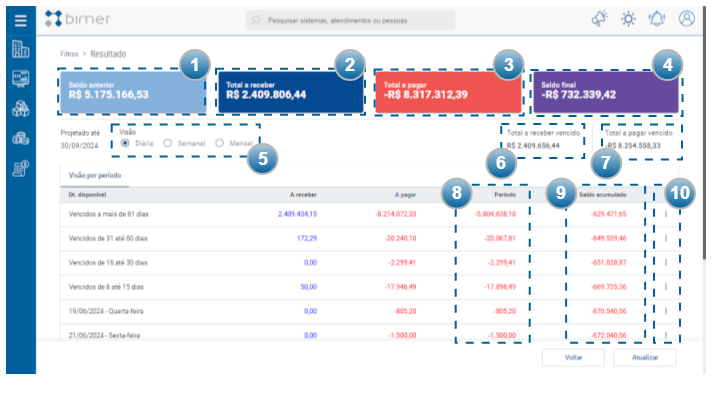Open row menu for 19/06/2024 Quarta-feira
The width and height of the screenshot is (725, 393).
[666, 311]
